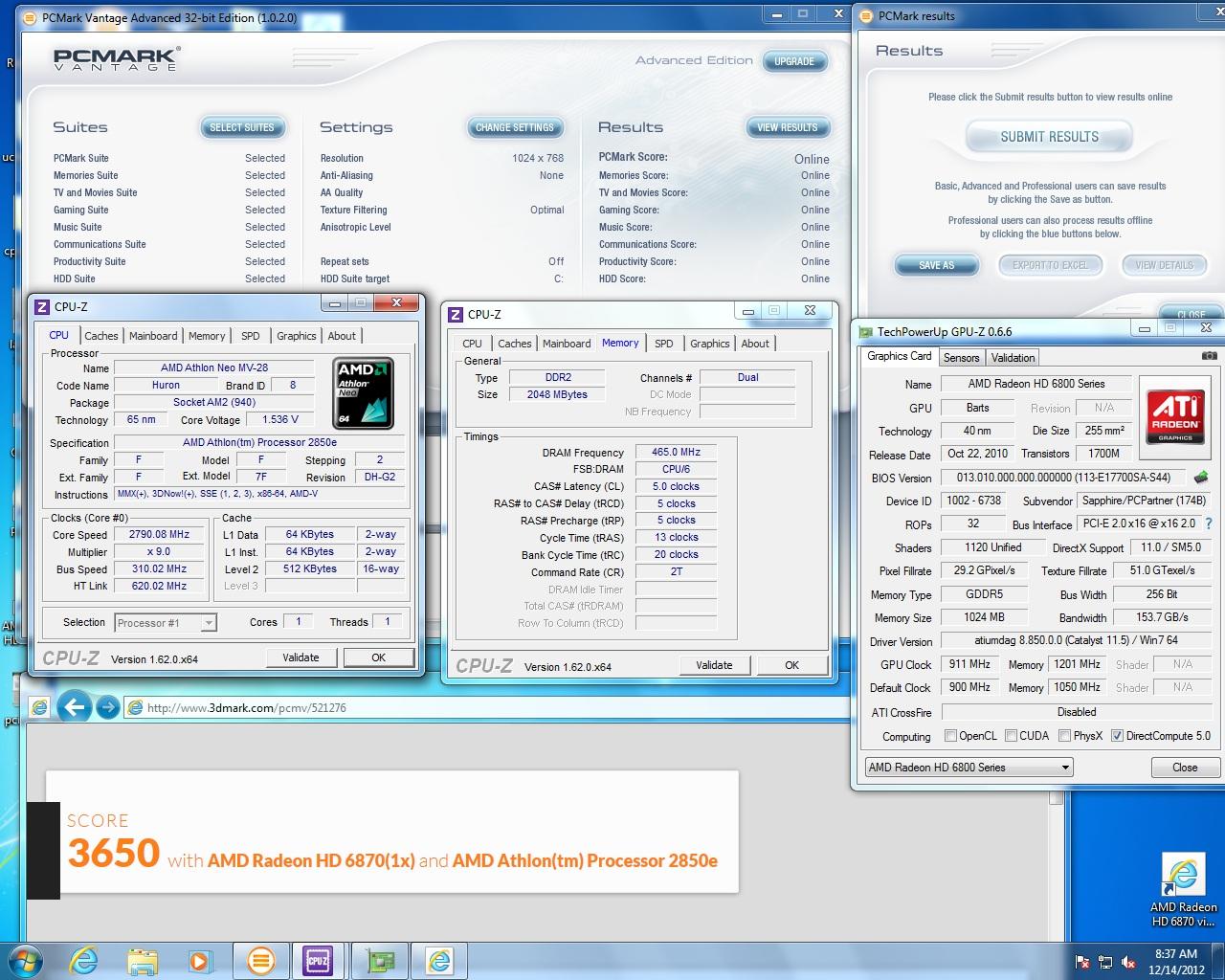Click the Action Center flag tray icon

pos(1082,962)
